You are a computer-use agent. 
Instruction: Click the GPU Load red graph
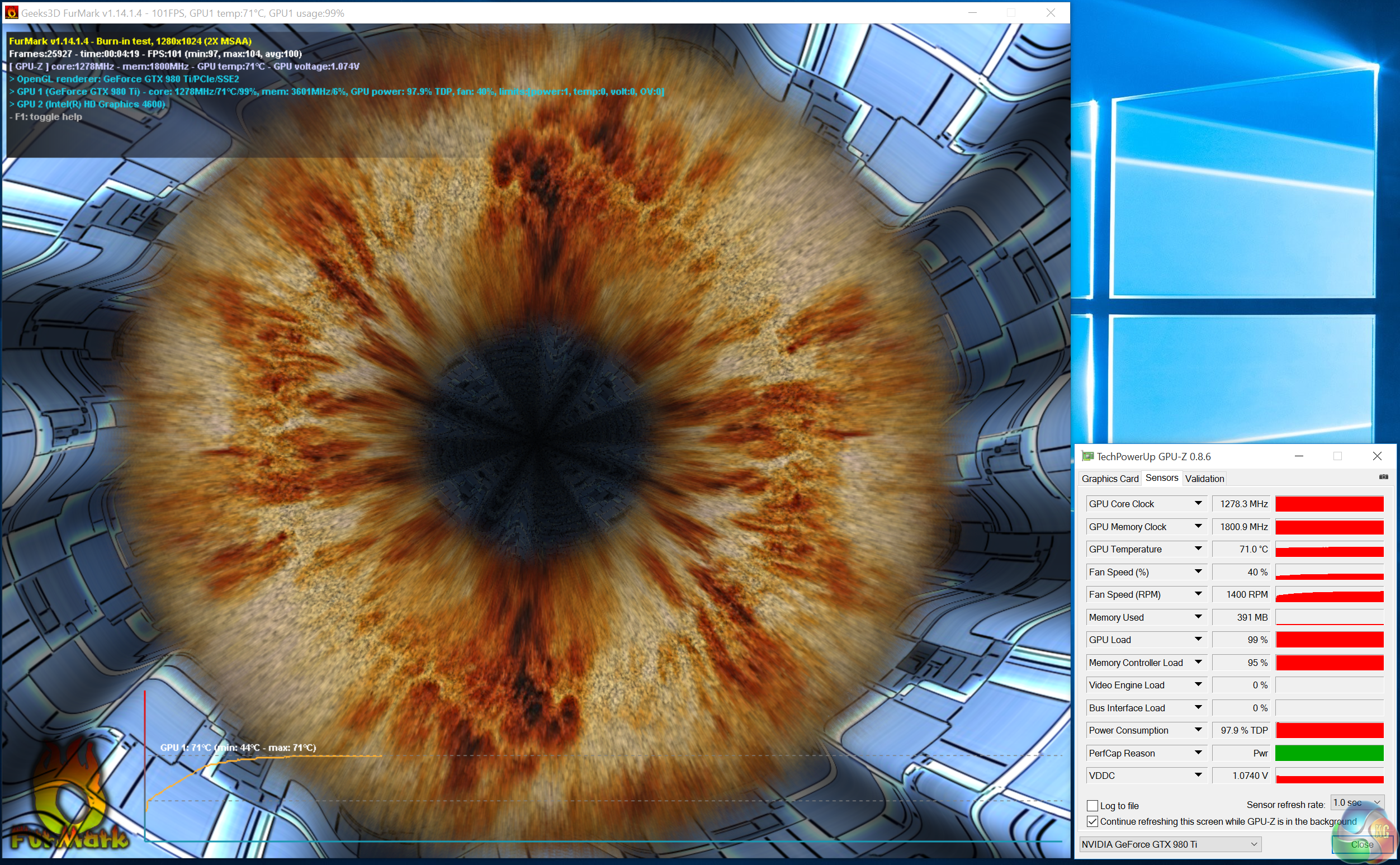pos(1329,640)
